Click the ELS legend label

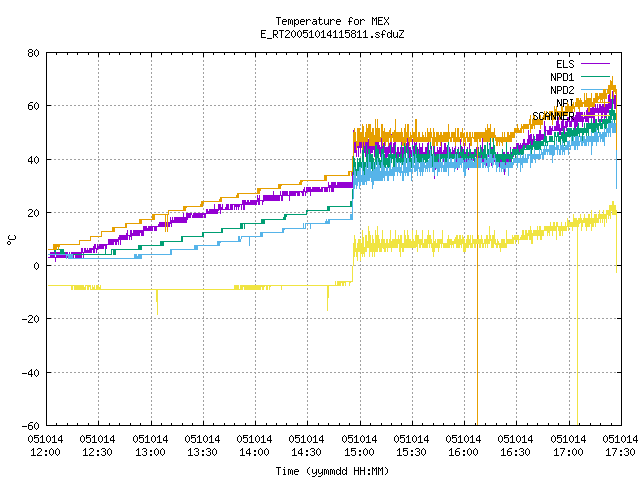tap(565, 64)
